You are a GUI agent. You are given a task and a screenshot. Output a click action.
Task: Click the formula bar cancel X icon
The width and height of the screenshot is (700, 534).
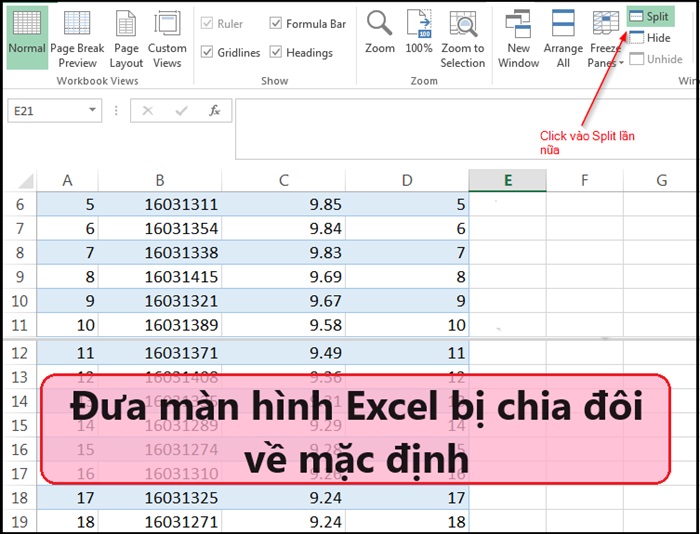(x=147, y=110)
